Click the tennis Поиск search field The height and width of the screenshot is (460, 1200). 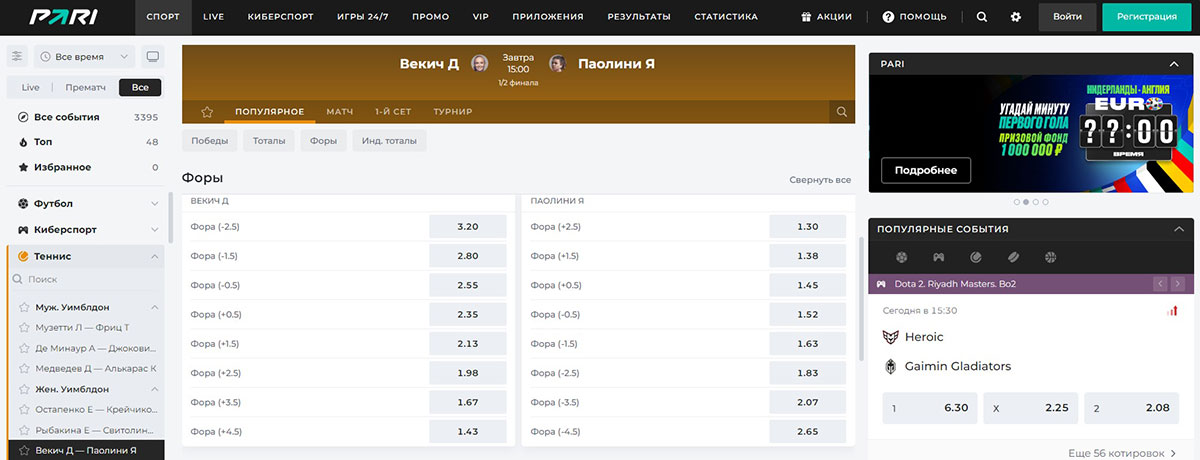click(85, 280)
